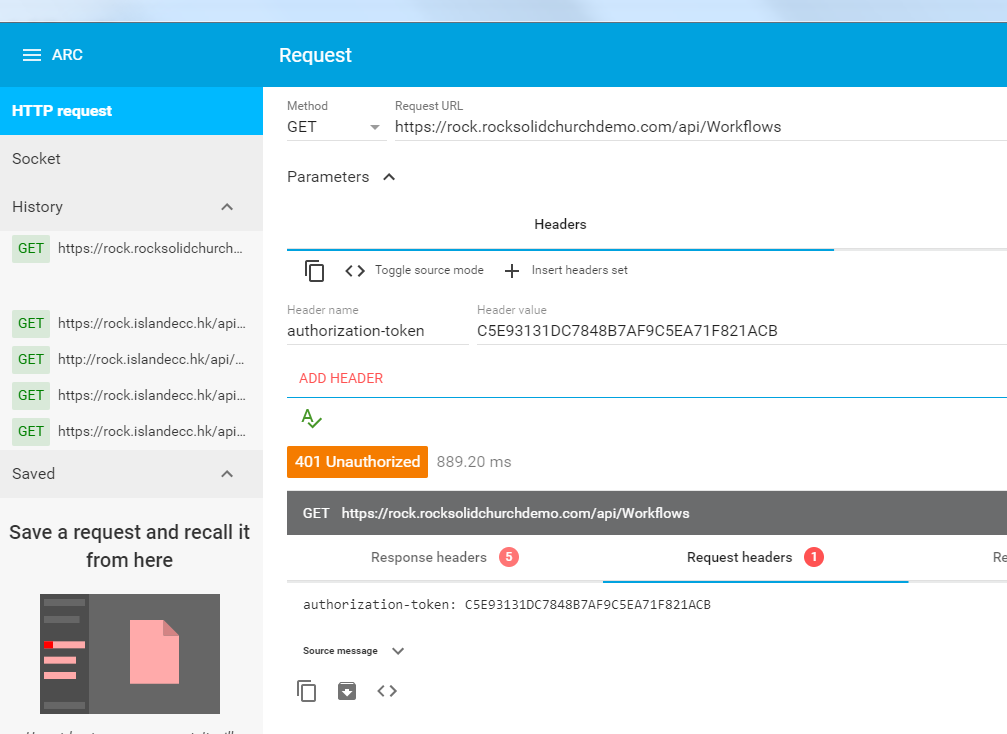The width and height of the screenshot is (1007, 734).
Task: Expand Source message chevron
Action: pos(398,651)
